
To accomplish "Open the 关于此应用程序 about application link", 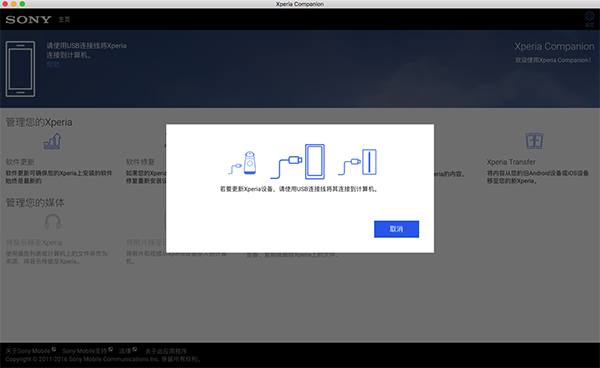I will pos(166,351).
